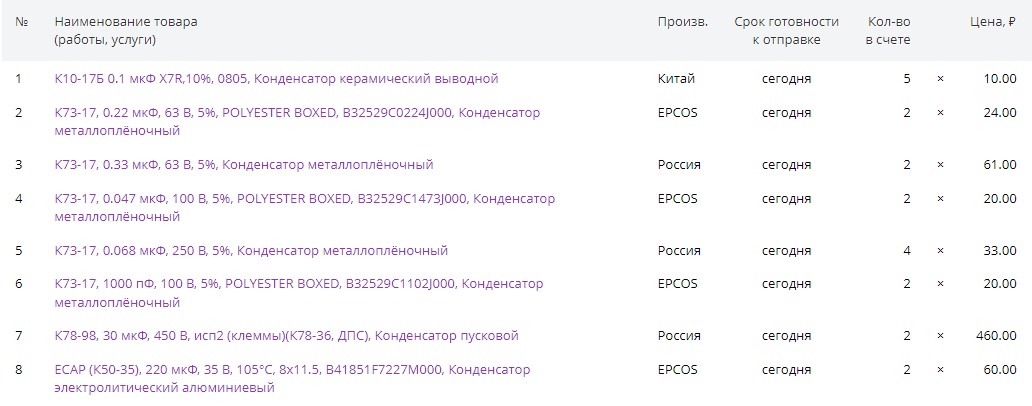Select the K73-17 0.068 мкФ 250 В link
Viewport: 1032px width, 406px height.
[251, 250]
